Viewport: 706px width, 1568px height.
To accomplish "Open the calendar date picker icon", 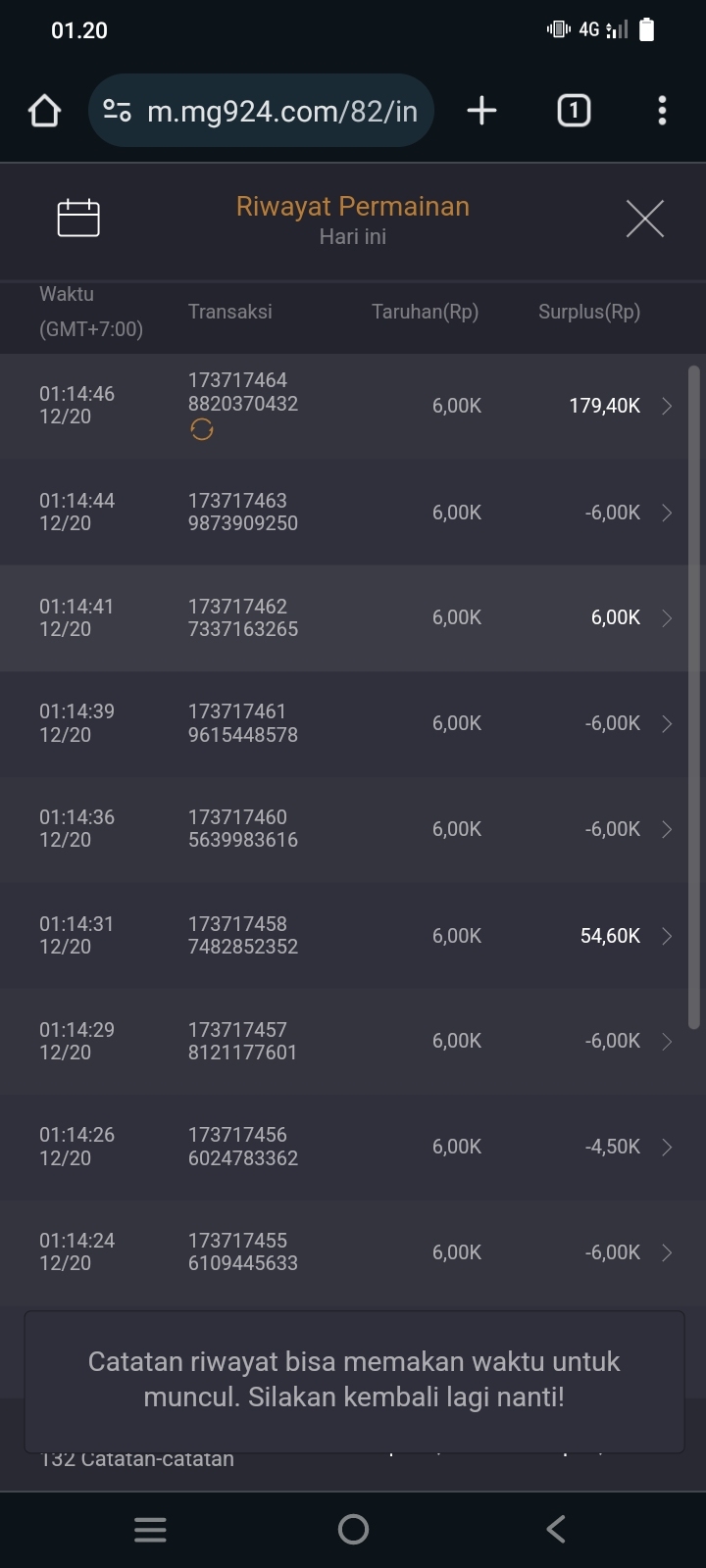I will click(78, 218).
